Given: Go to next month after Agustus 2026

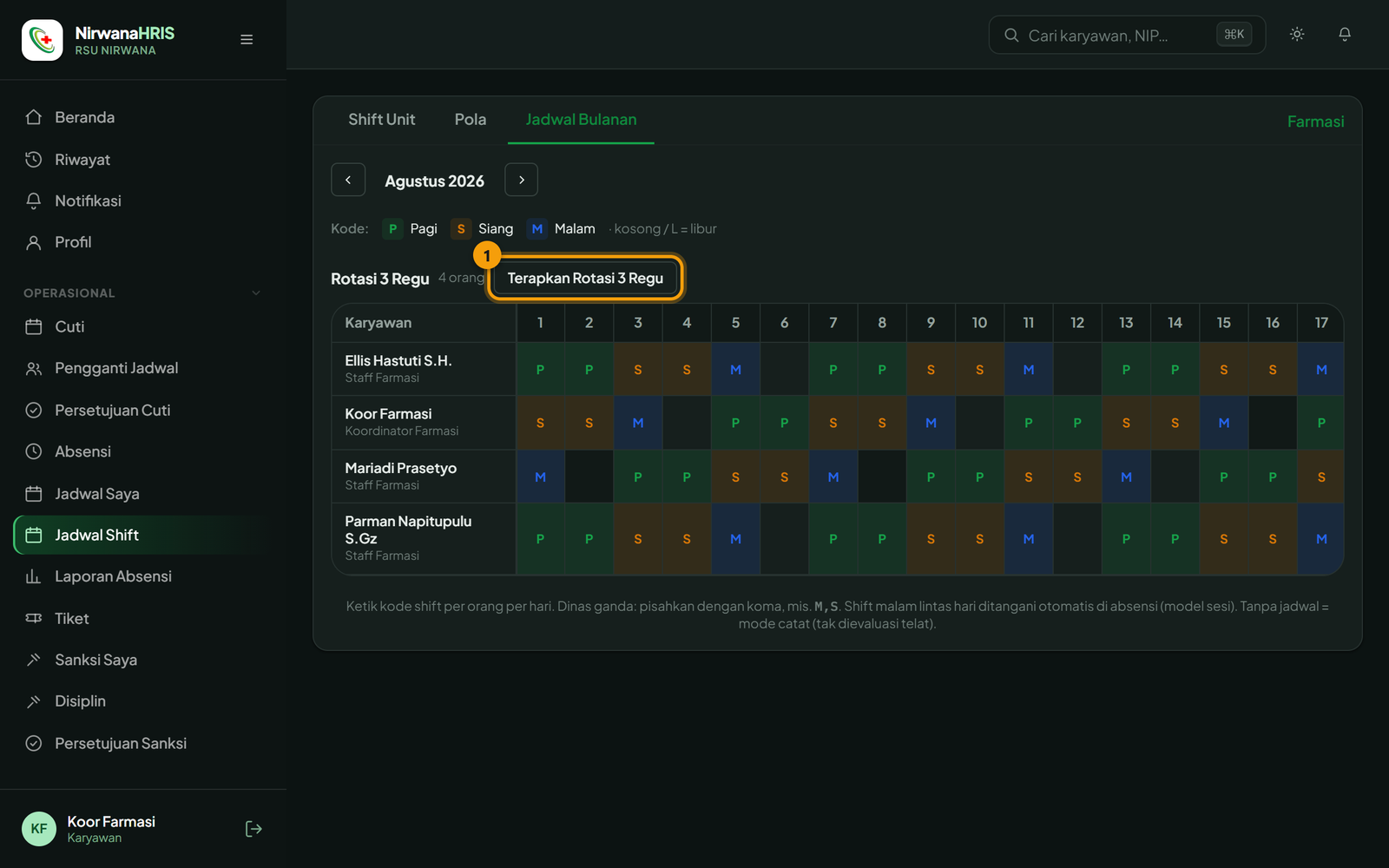Looking at the screenshot, I should point(522,180).
